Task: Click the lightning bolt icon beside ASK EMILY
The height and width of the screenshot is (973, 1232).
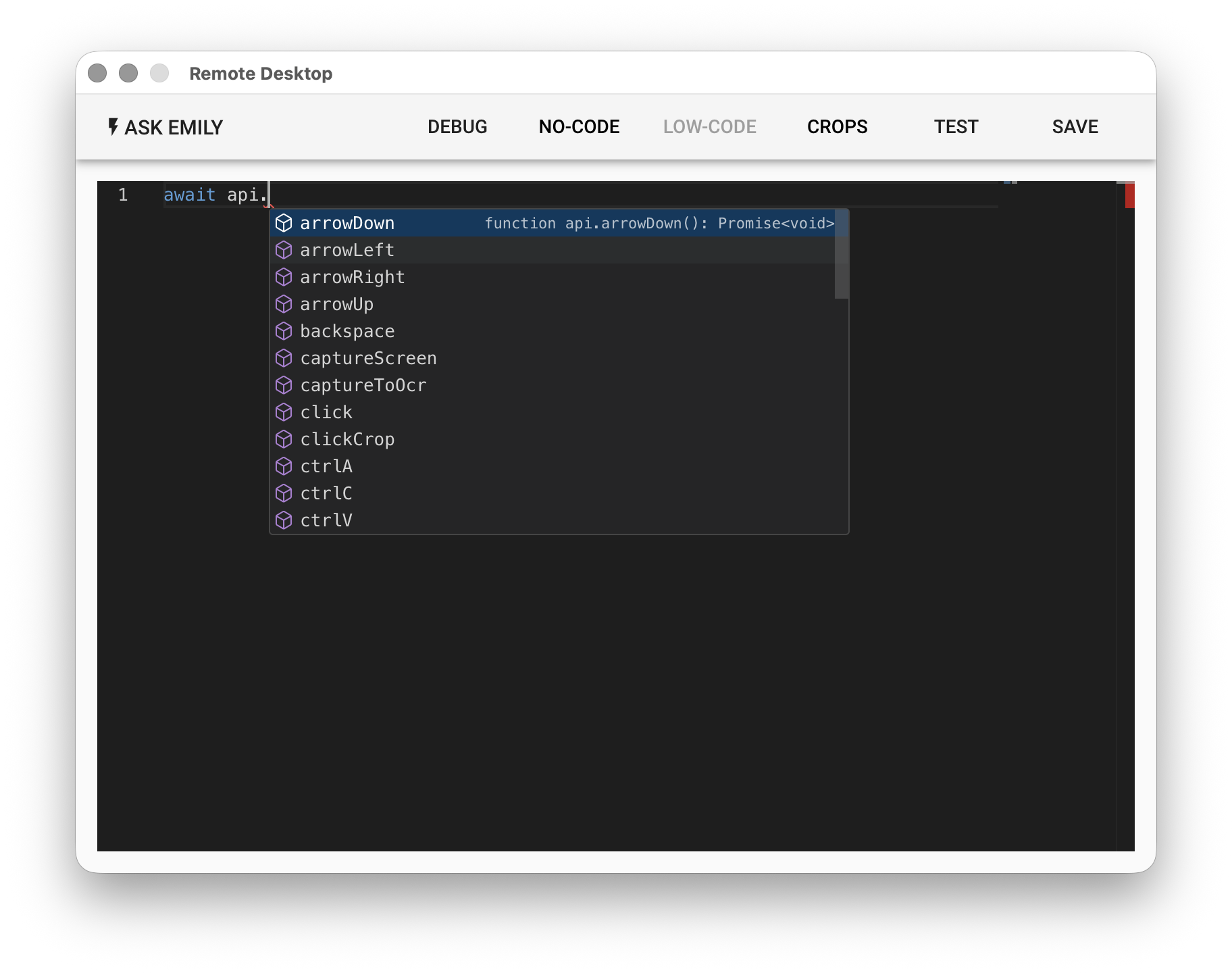Action: click(x=113, y=126)
